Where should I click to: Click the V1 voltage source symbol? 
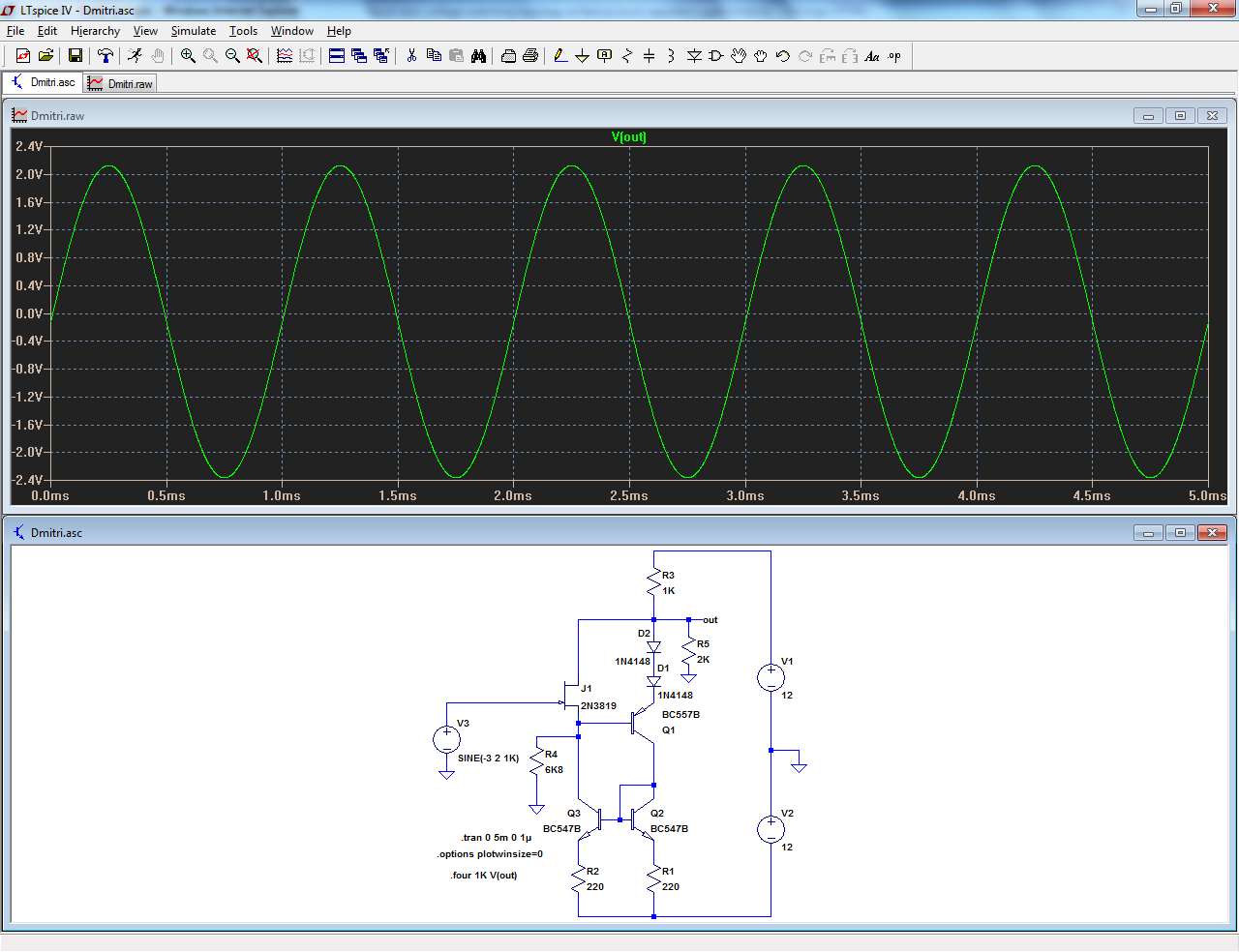[771, 677]
